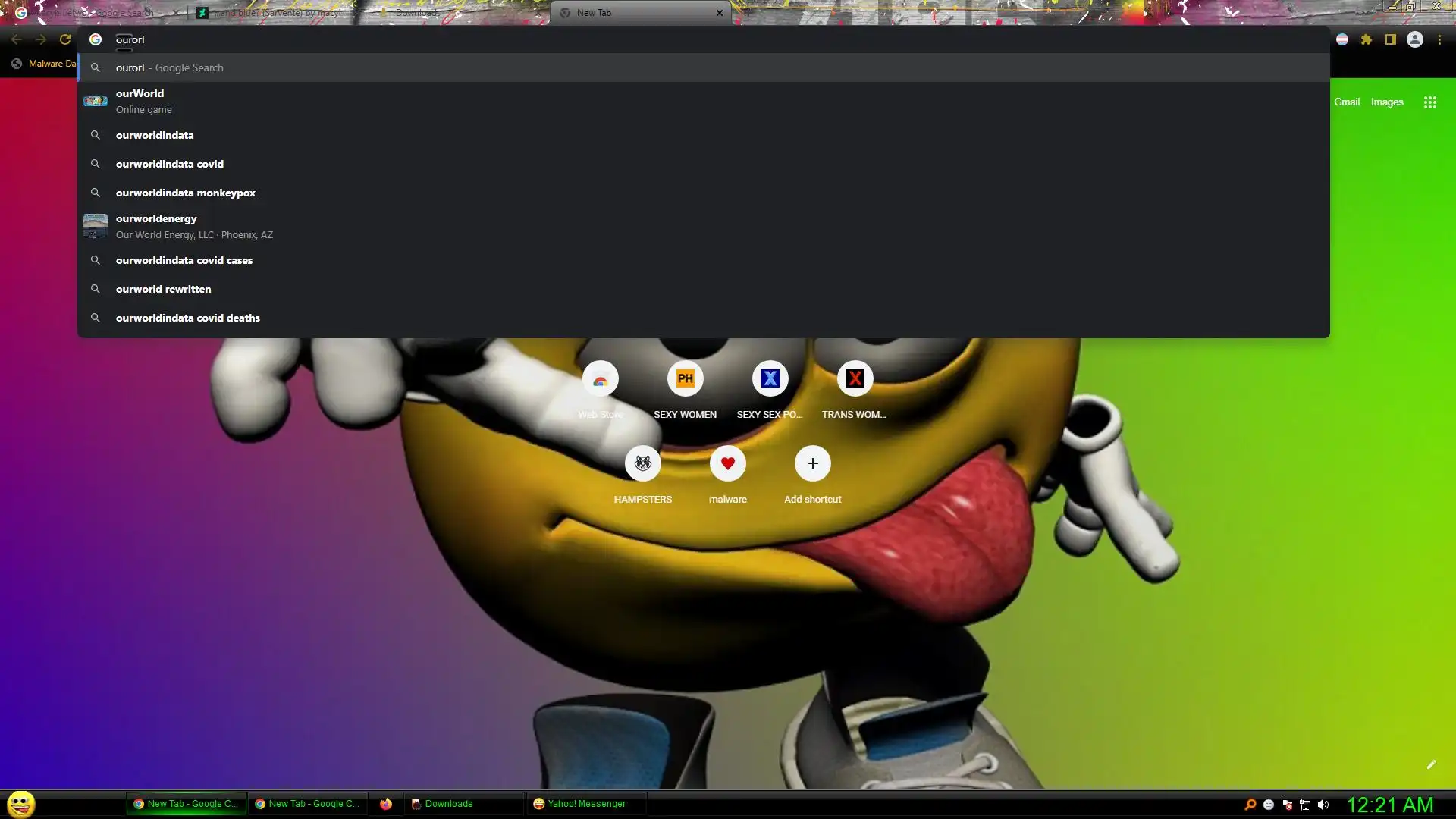Image resolution: width=1456 pixels, height=819 pixels.
Task: Select the ourworldenergy Phoenix suggestion
Action: [156, 226]
